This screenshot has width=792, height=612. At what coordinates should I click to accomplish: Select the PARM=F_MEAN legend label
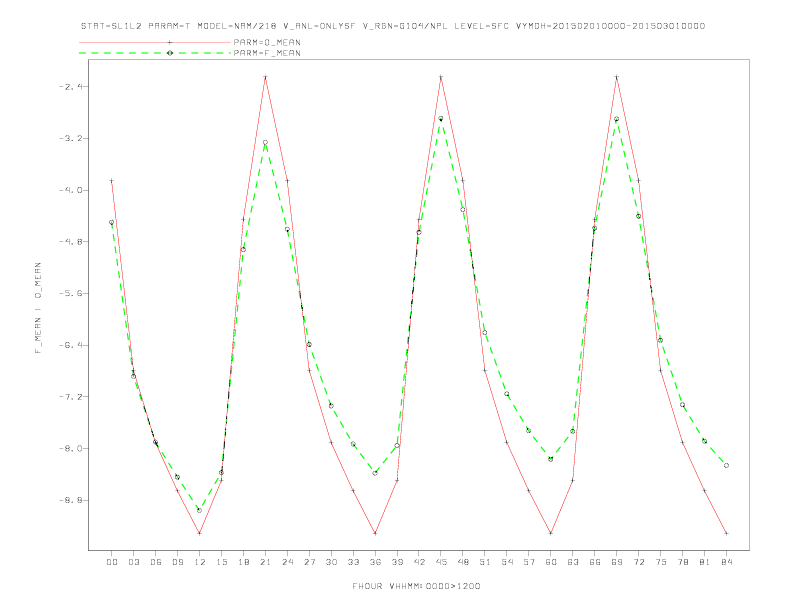click(x=267, y=53)
